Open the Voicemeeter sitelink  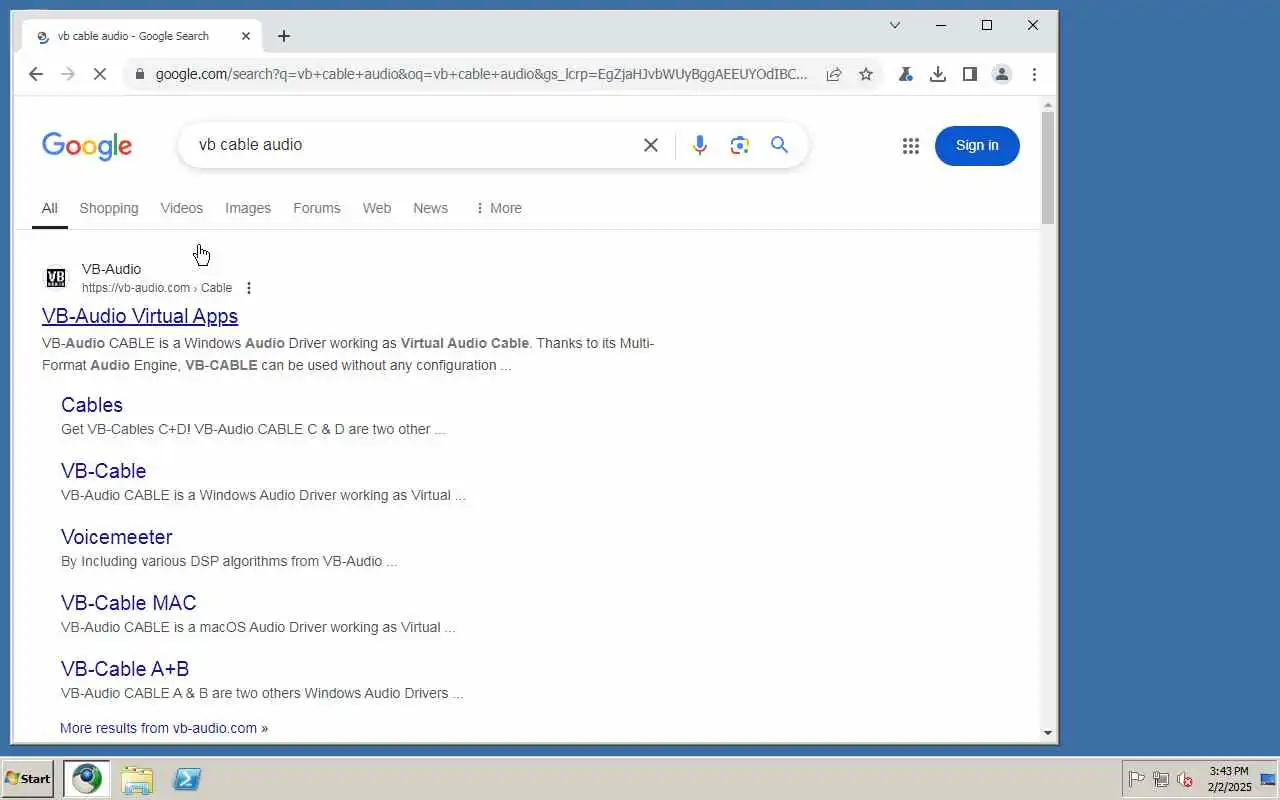(x=117, y=537)
